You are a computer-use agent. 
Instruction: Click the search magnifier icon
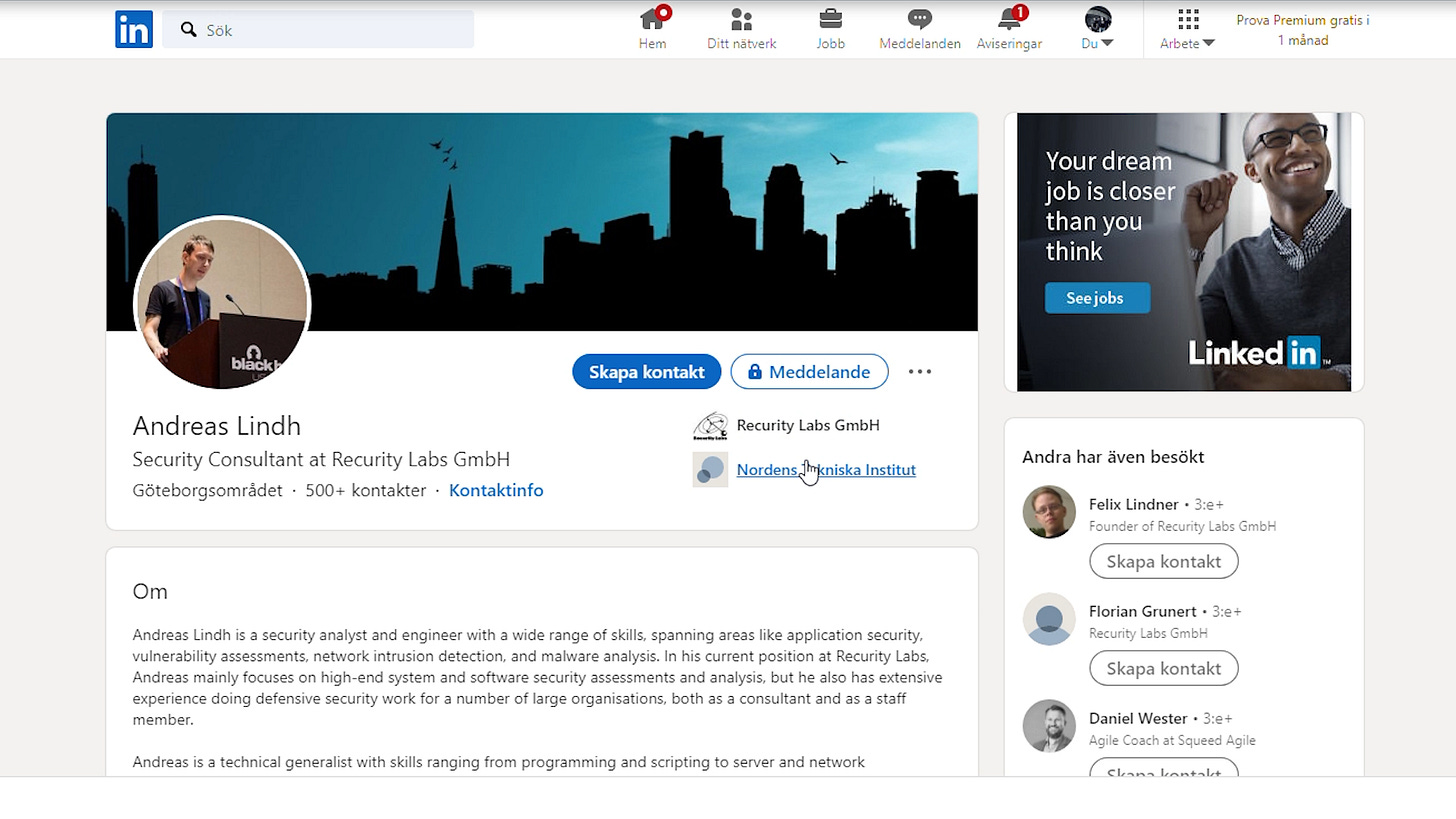coord(188,30)
